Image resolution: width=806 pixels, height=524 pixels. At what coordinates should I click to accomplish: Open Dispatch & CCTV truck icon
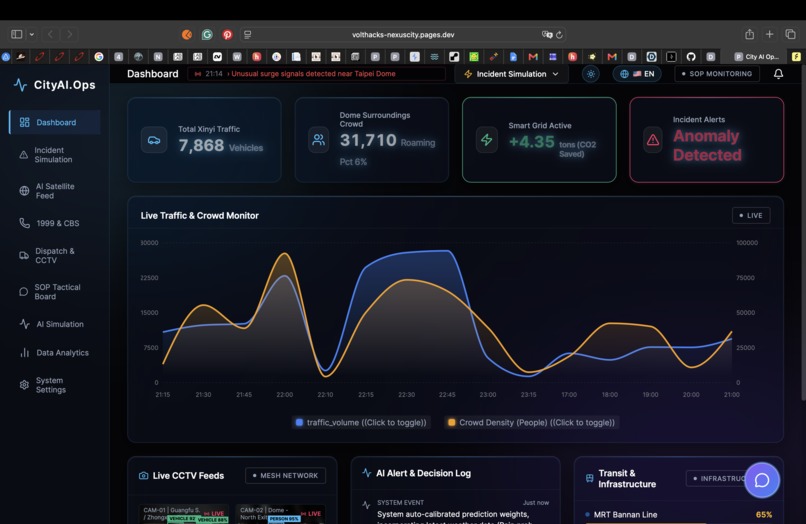tap(24, 256)
